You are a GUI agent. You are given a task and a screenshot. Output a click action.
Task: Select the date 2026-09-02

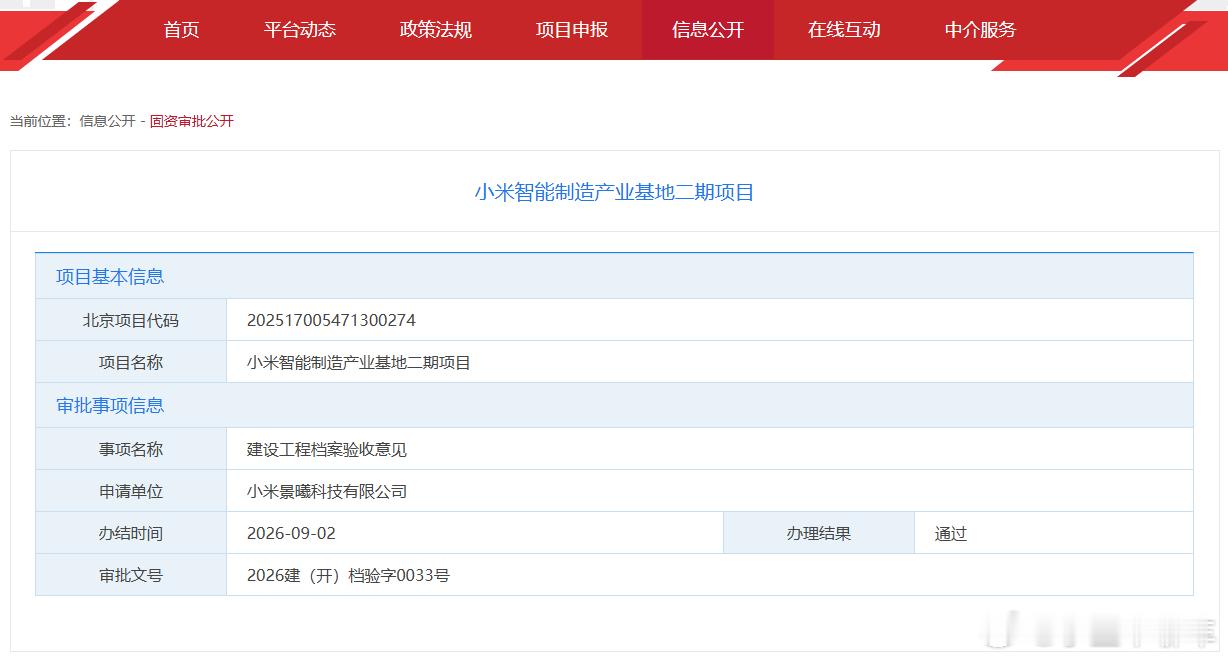(x=291, y=533)
